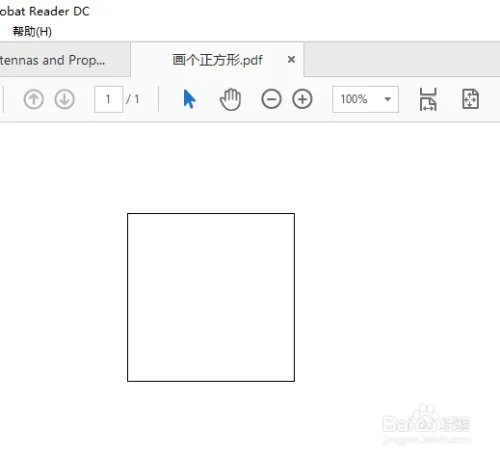Go to the next page arrow
The image size is (500, 457).
click(64, 99)
